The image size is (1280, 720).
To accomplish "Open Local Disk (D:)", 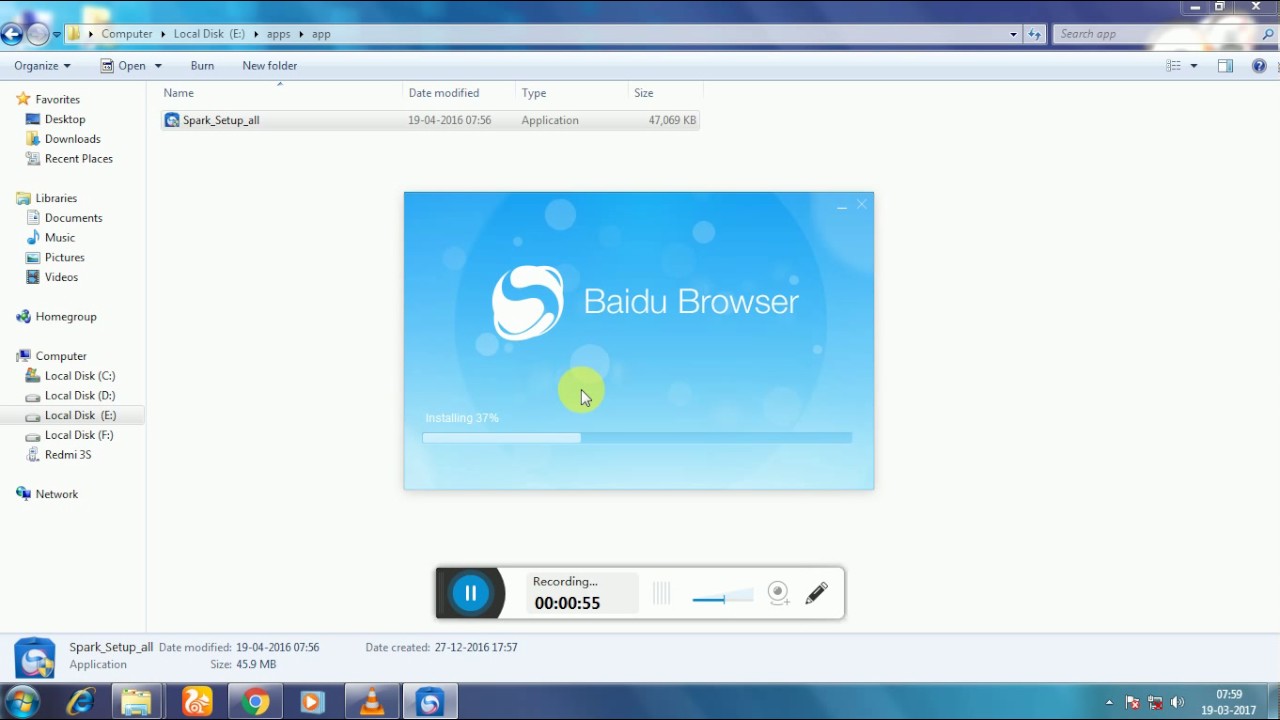I will (80, 396).
